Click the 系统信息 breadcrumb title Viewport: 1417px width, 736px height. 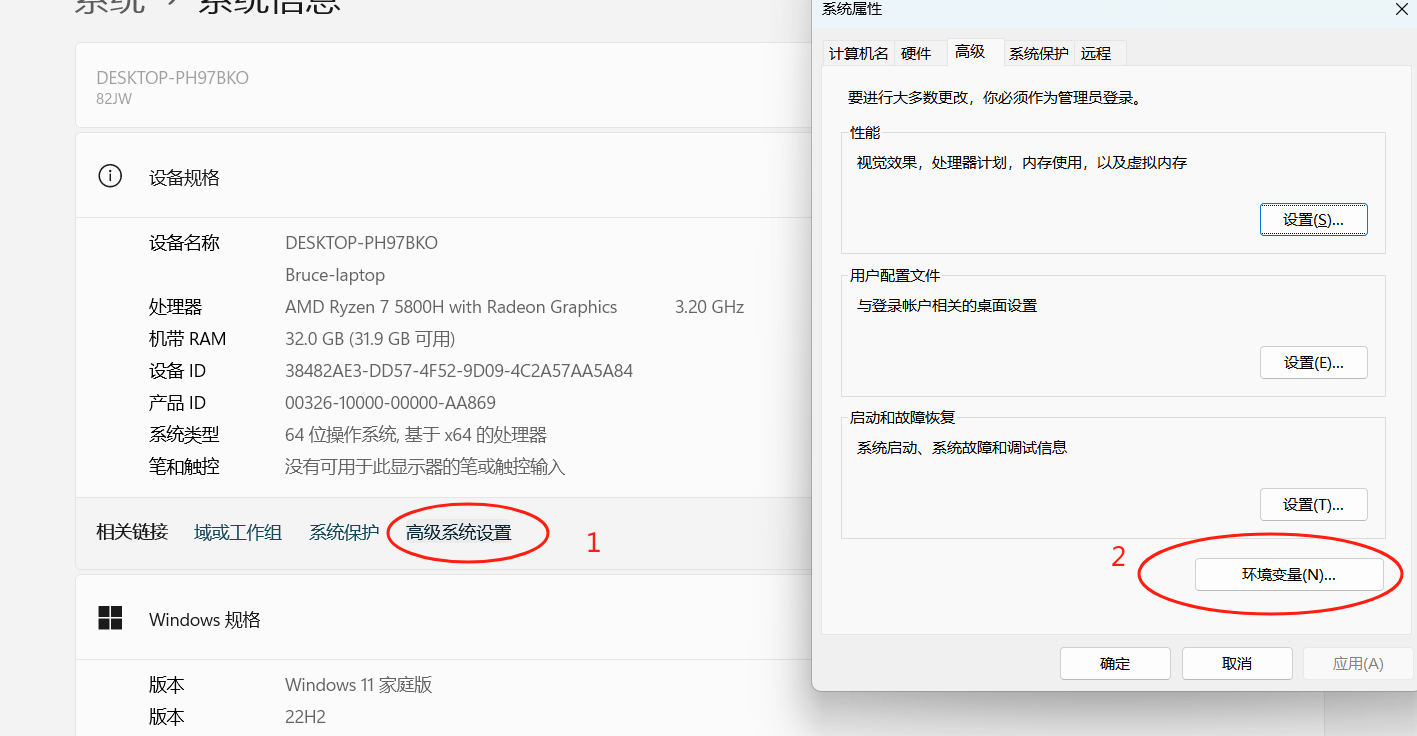pos(270,6)
